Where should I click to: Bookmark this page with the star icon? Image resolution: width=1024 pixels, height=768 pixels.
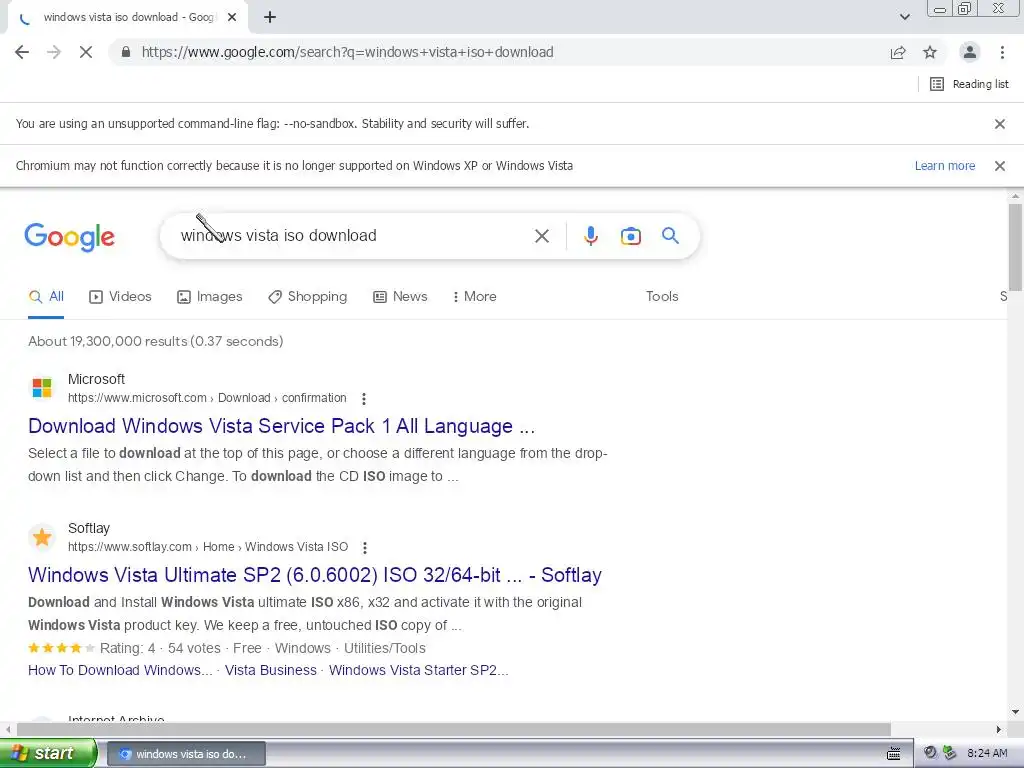point(930,52)
